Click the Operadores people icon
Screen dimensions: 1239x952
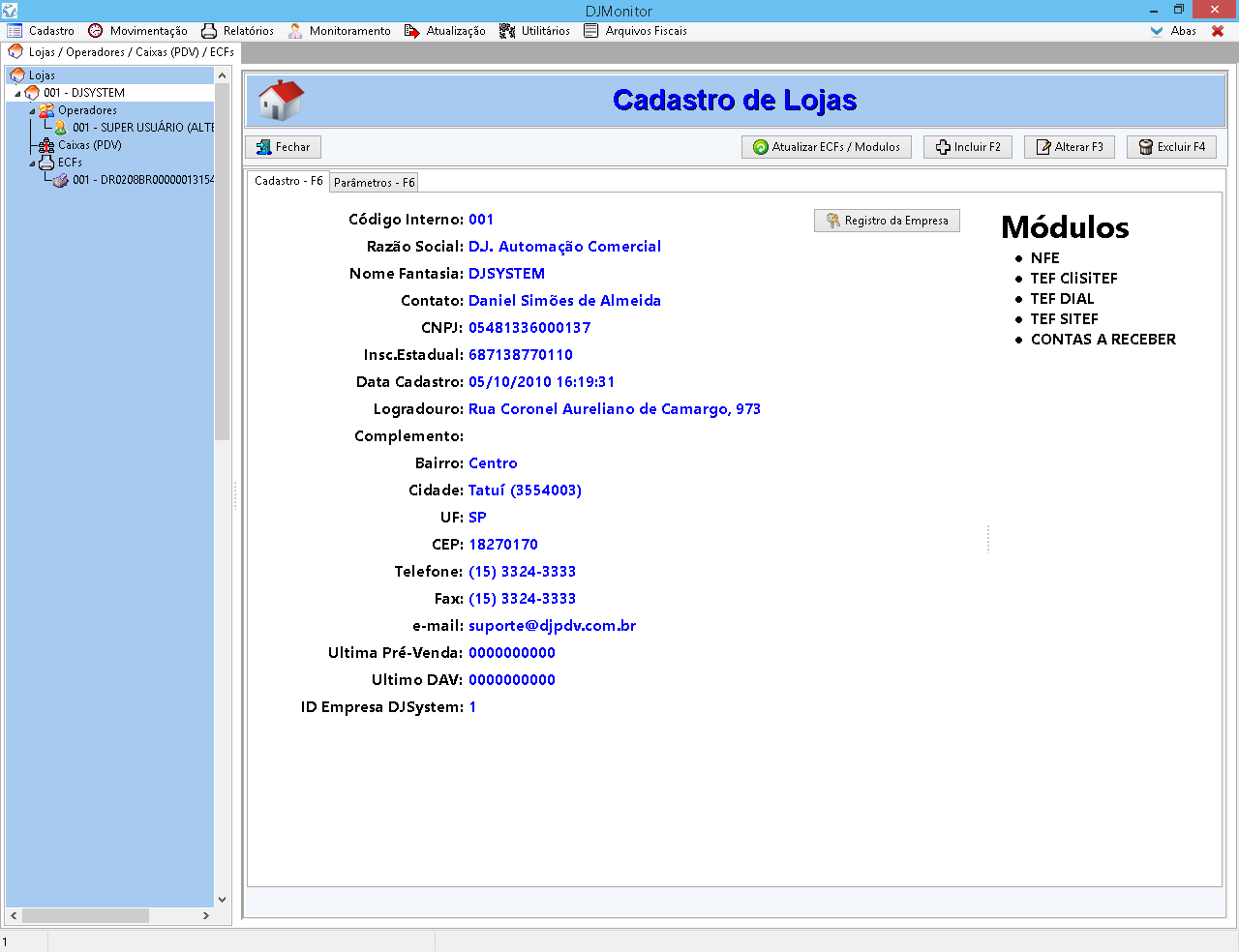[46, 110]
